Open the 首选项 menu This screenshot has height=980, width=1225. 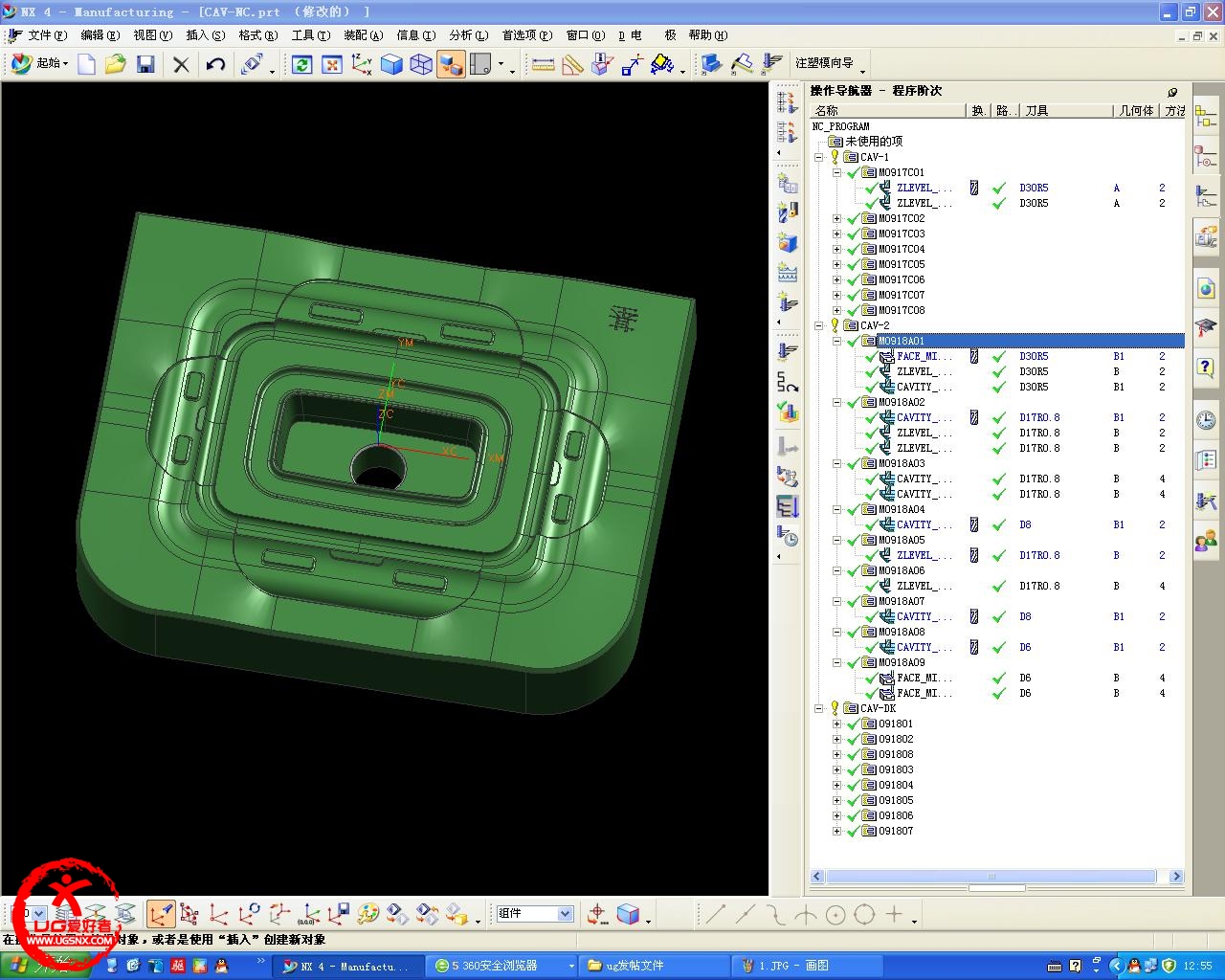[527, 35]
